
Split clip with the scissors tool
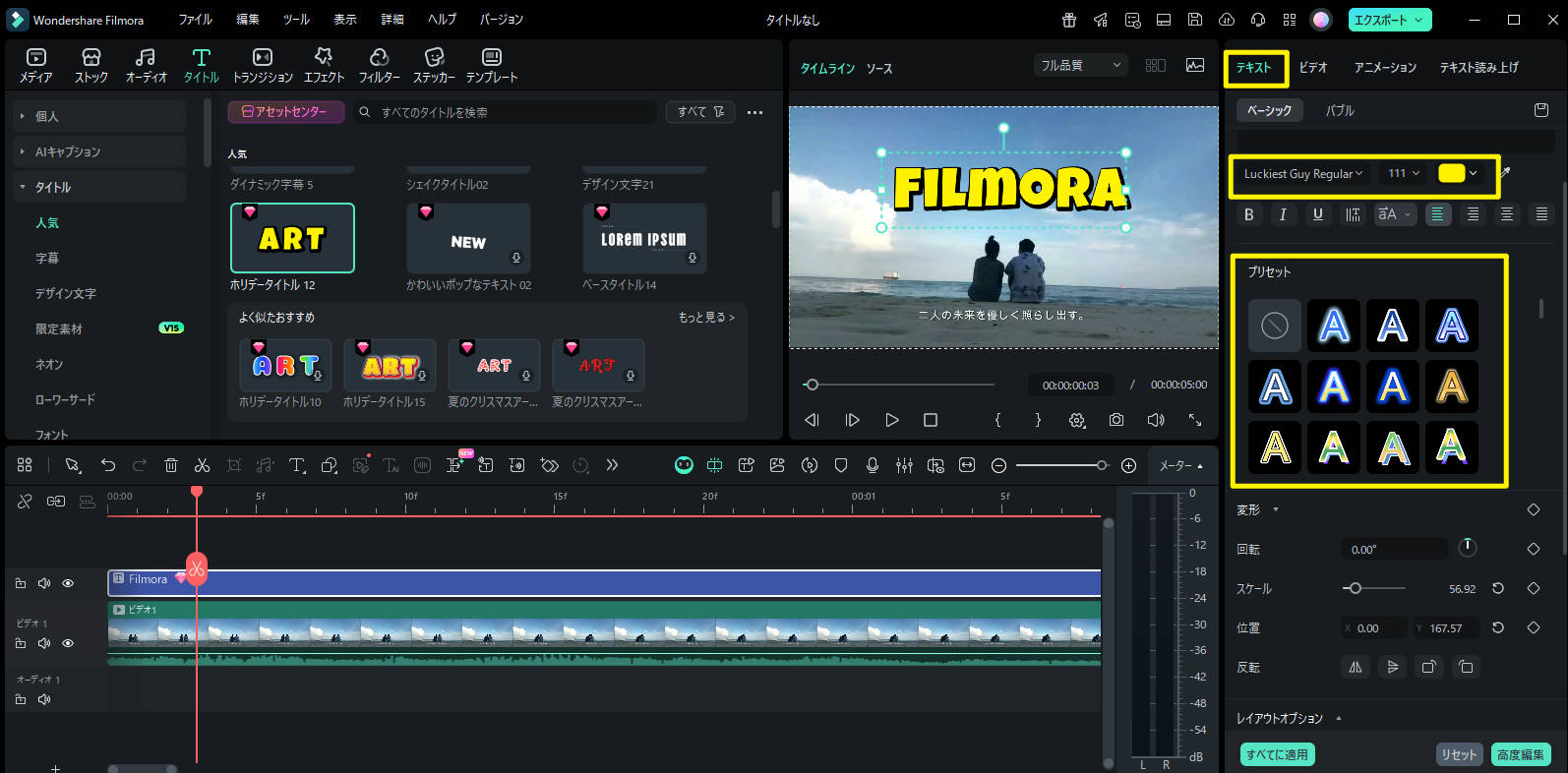203,465
